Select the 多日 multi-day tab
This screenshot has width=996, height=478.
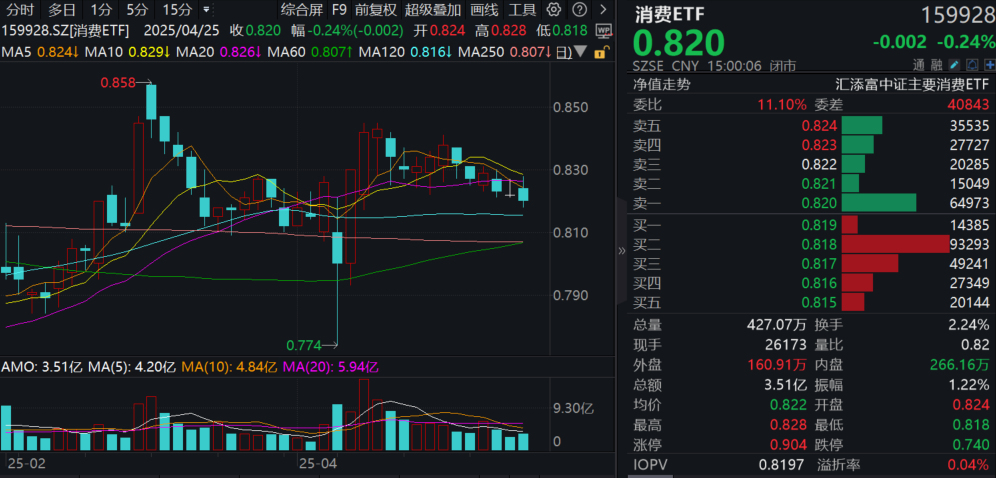(62, 10)
